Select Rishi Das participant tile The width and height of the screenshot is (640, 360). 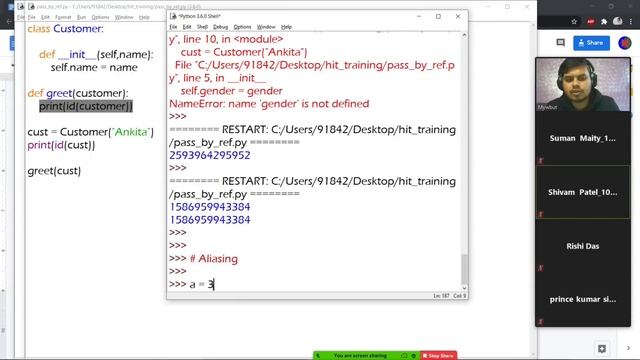[583, 246]
